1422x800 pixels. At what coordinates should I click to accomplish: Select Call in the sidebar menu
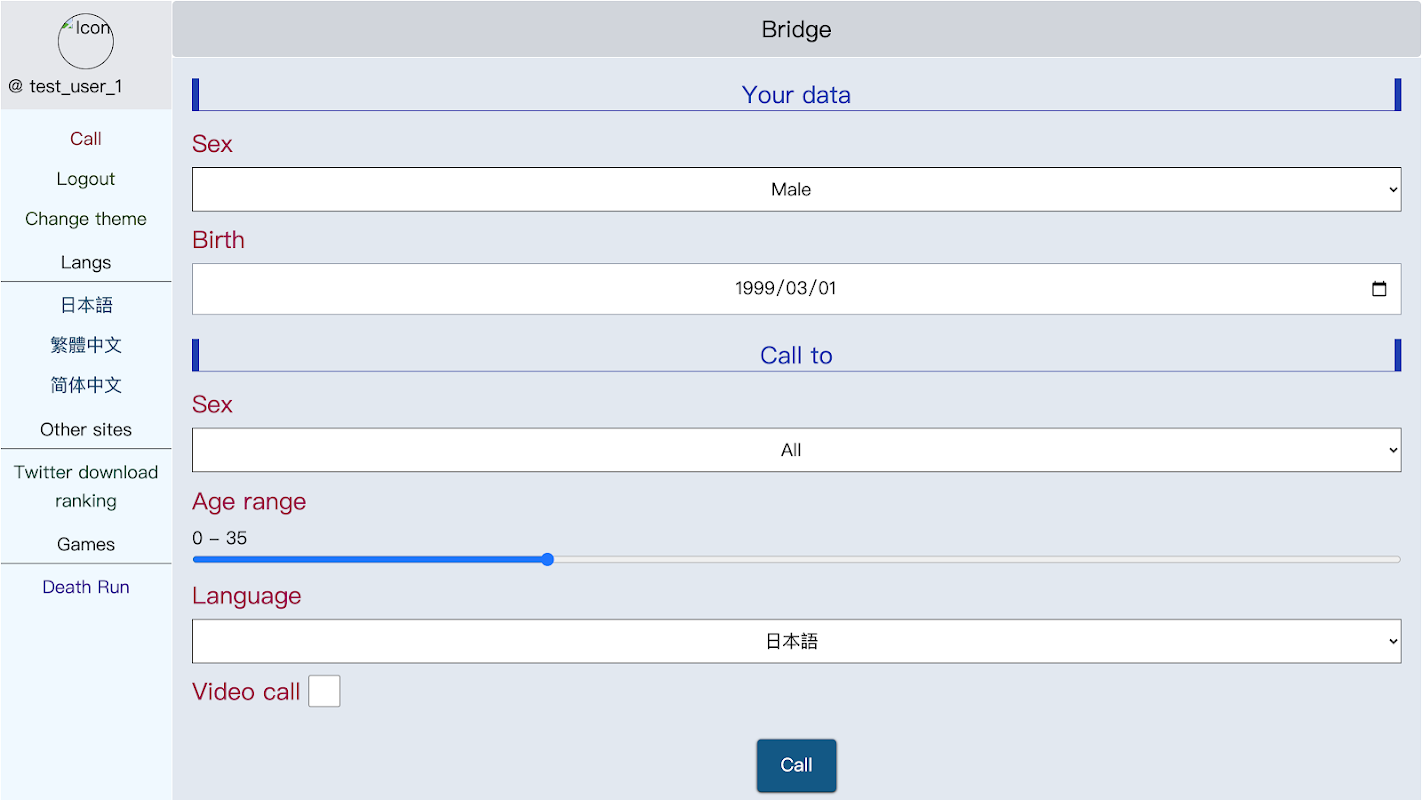pos(86,139)
